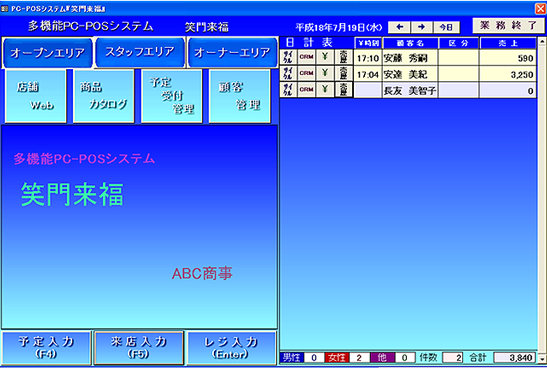The width and height of the screenshot is (547, 368).
Task: Click 業務終了 button
Action: [x=508, y=25]
